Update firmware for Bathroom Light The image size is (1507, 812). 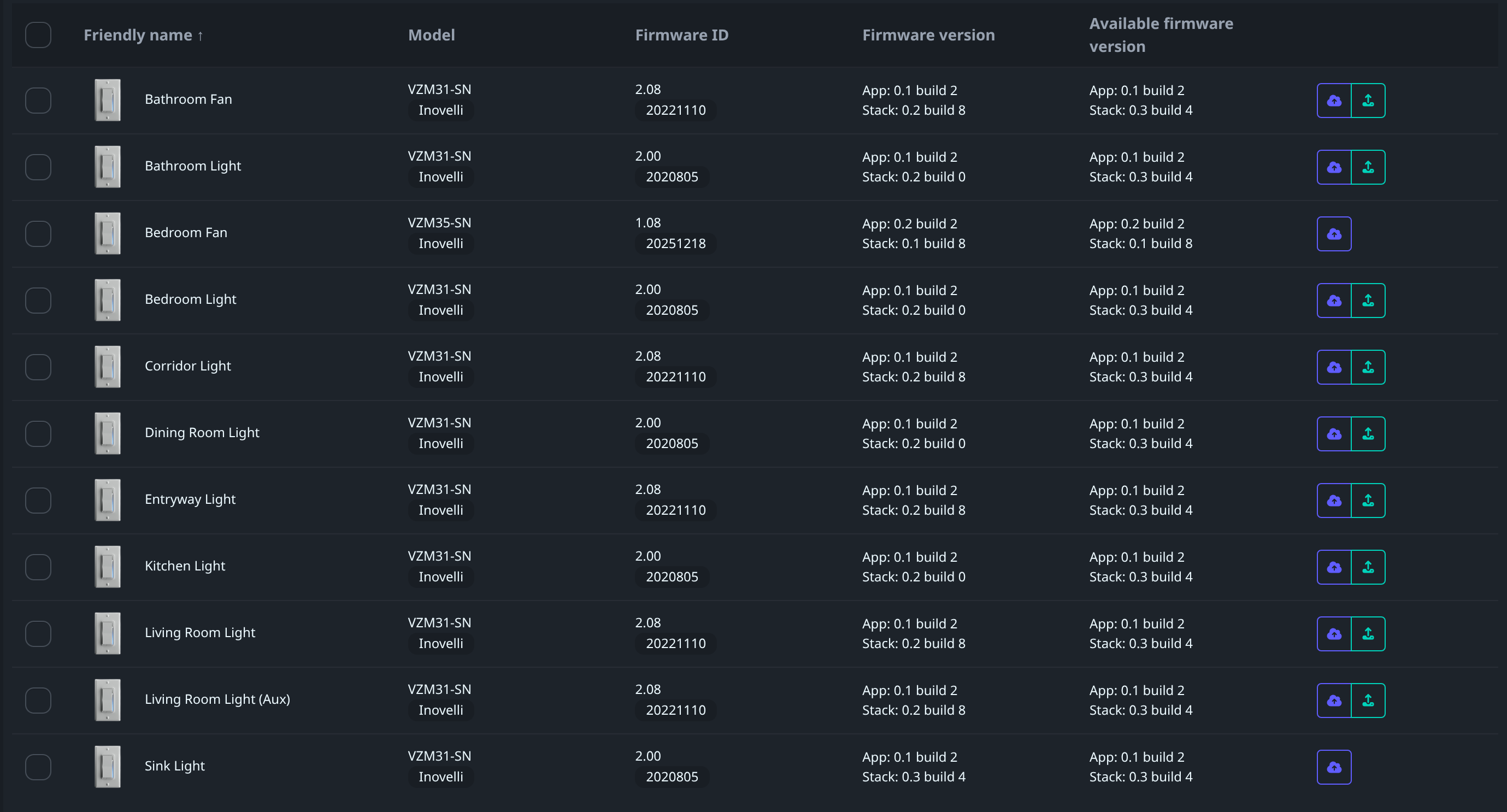pyautogui.click(x=1368, y=167)
